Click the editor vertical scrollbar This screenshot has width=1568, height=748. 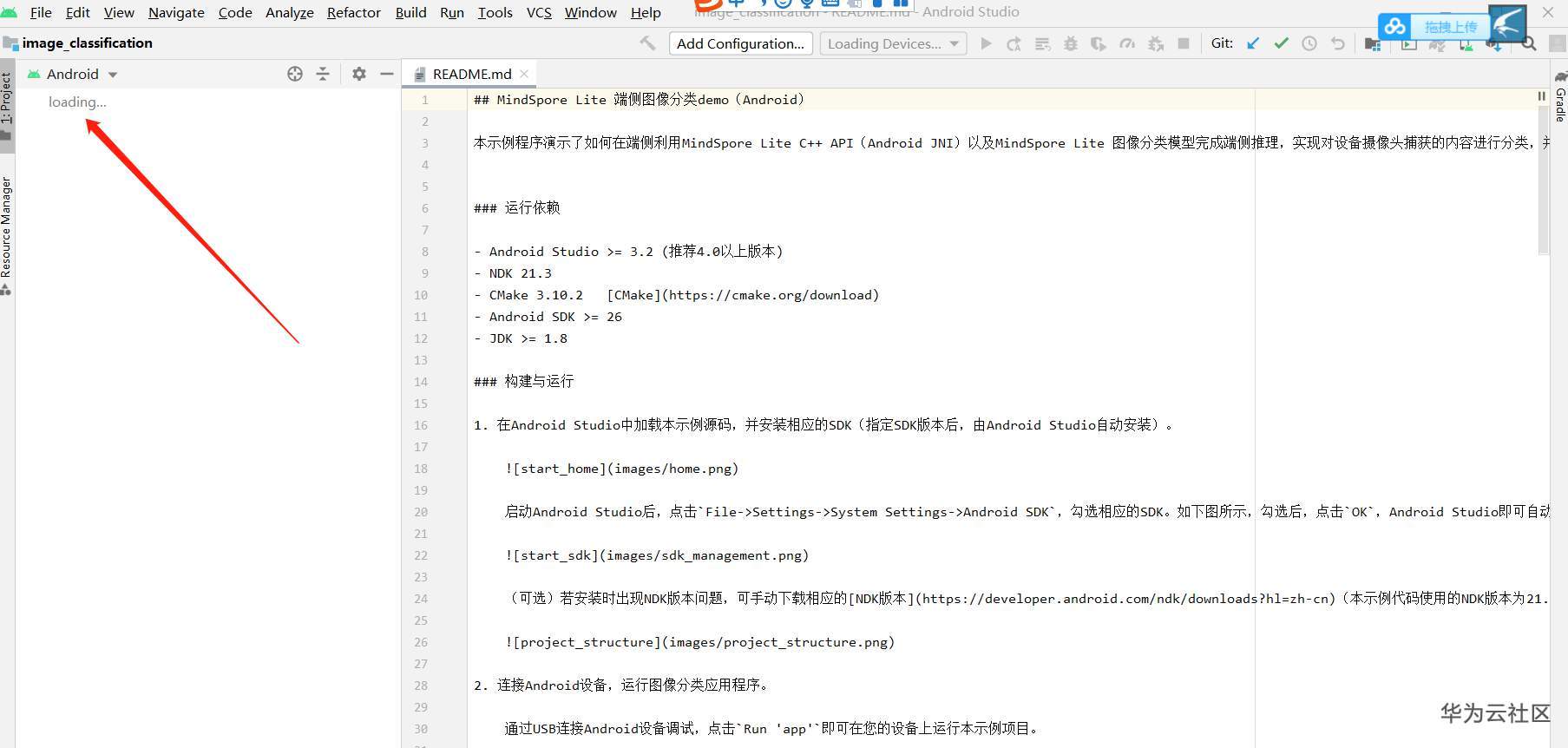pyautogui.click(x=1542, y=182)
